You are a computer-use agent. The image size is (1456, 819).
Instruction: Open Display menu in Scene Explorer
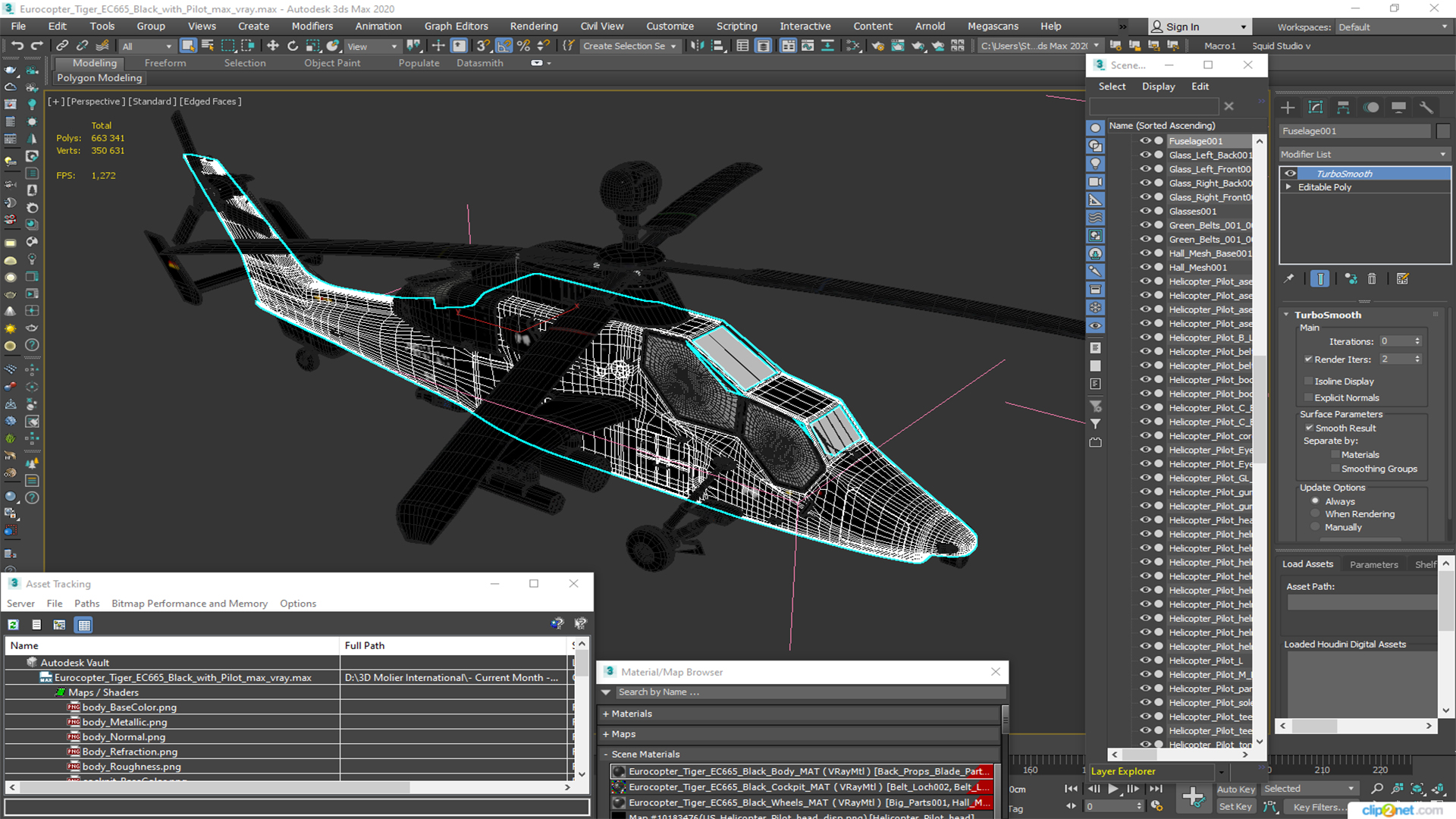(1158, 86)
